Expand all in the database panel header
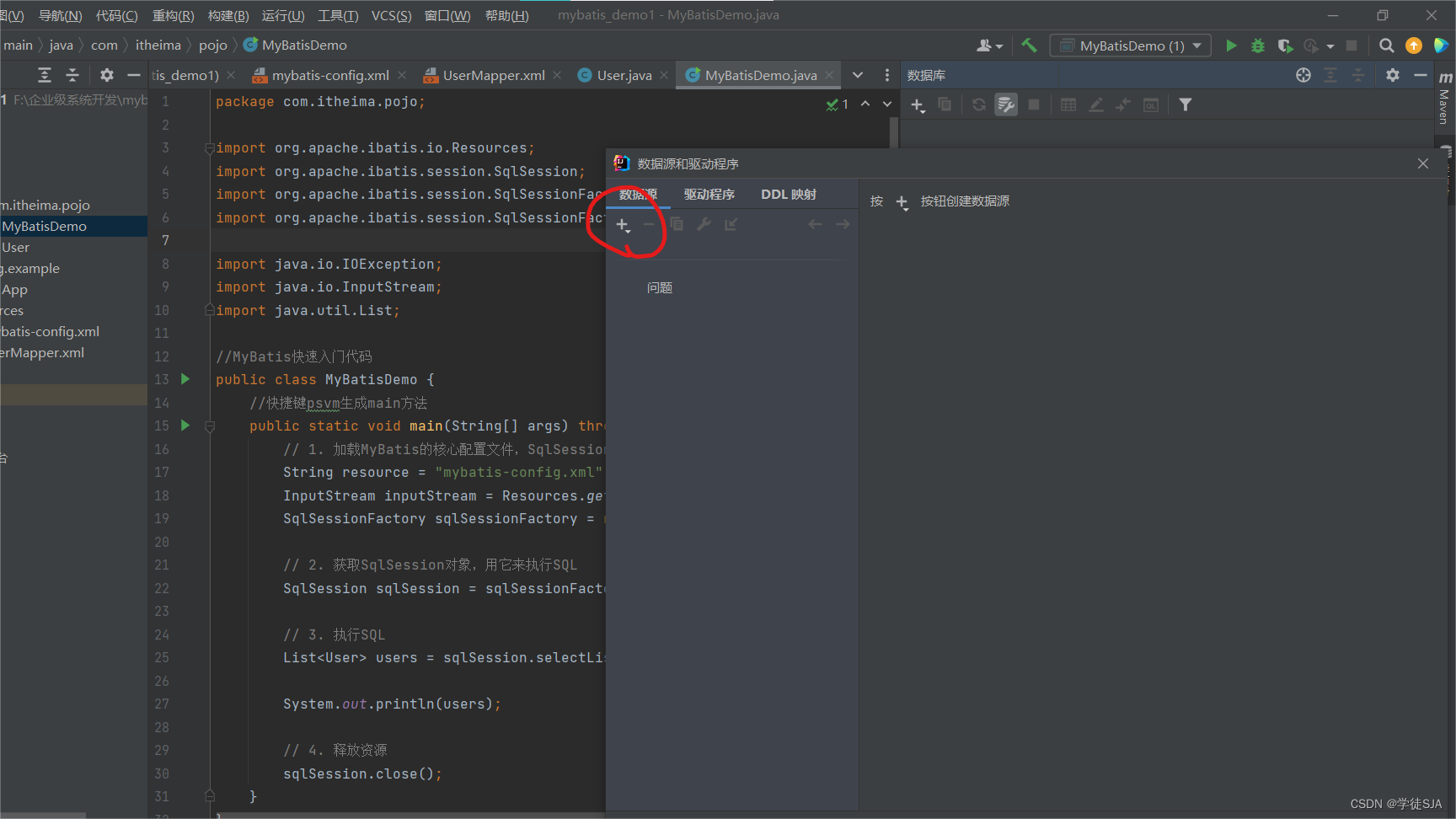 (x=1330, y=75)
